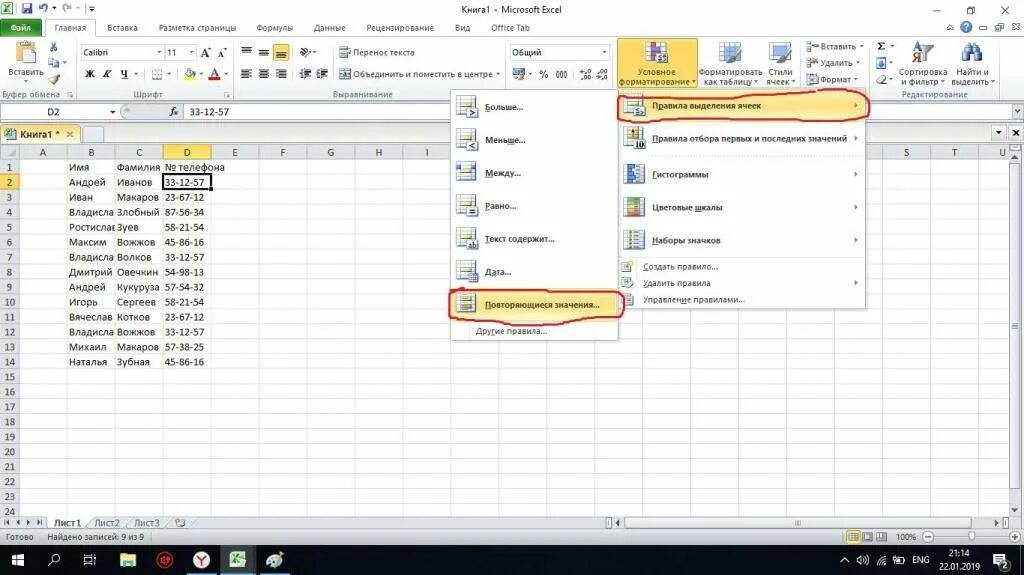Click the Delete cells (Удалить) button
This screenshot has height=575, width=1024.
click(833, 63)
